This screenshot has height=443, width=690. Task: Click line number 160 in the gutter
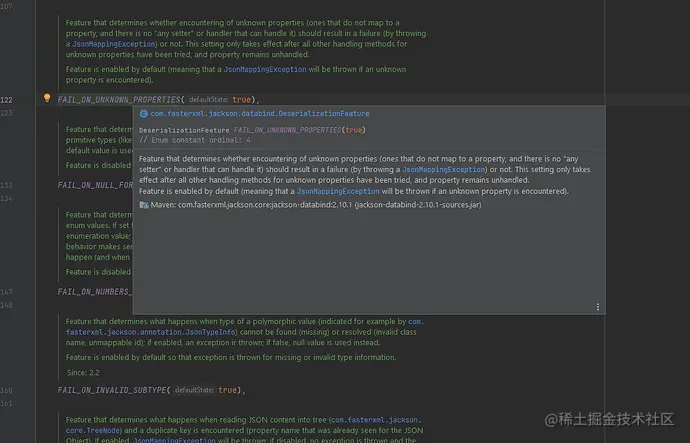(7, 390)
